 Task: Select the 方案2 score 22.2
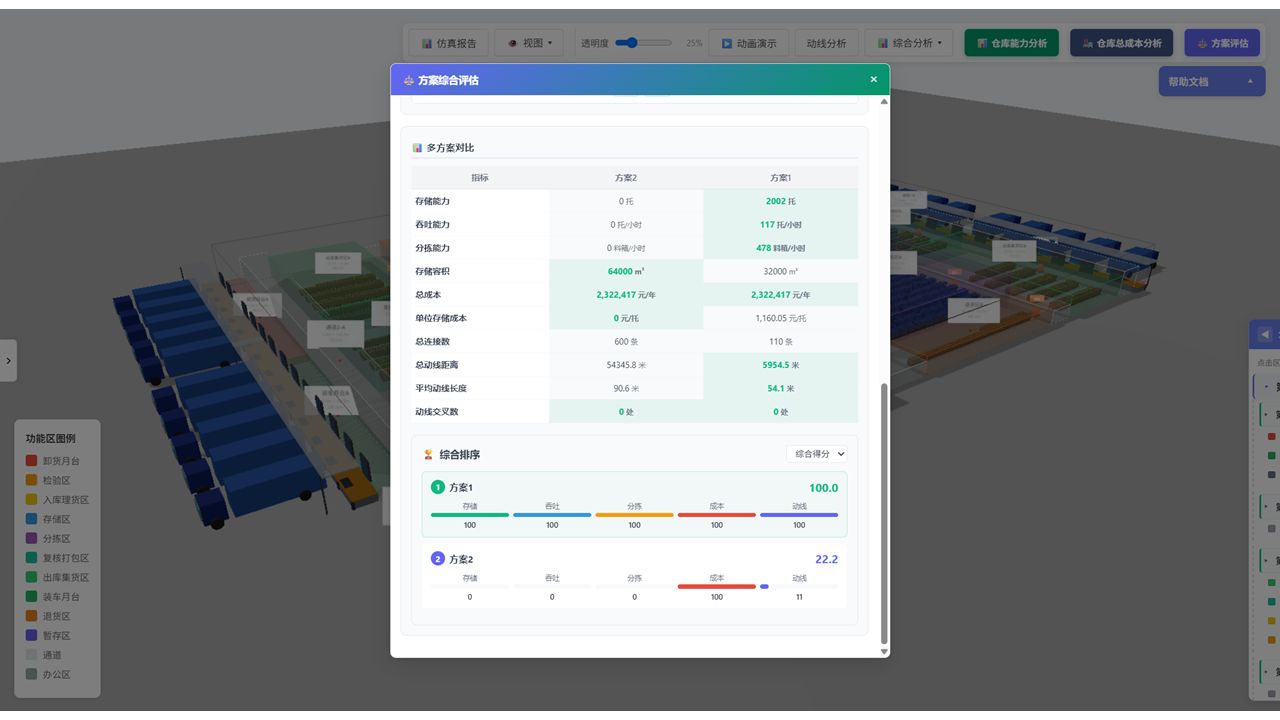tap(826, 559)
